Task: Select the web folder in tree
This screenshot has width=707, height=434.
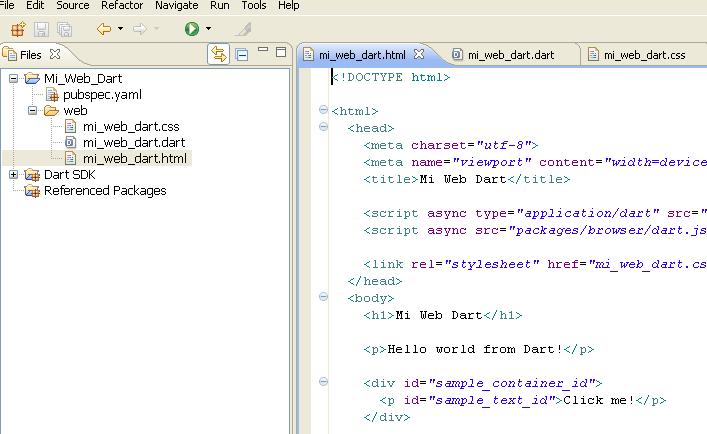Action: [x=75, y=110]
